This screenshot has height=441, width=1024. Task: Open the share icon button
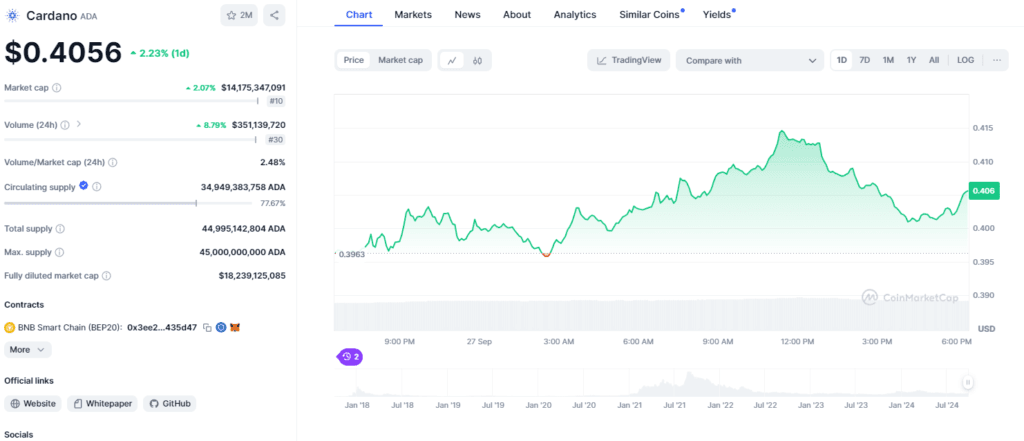tap(274, 15)
